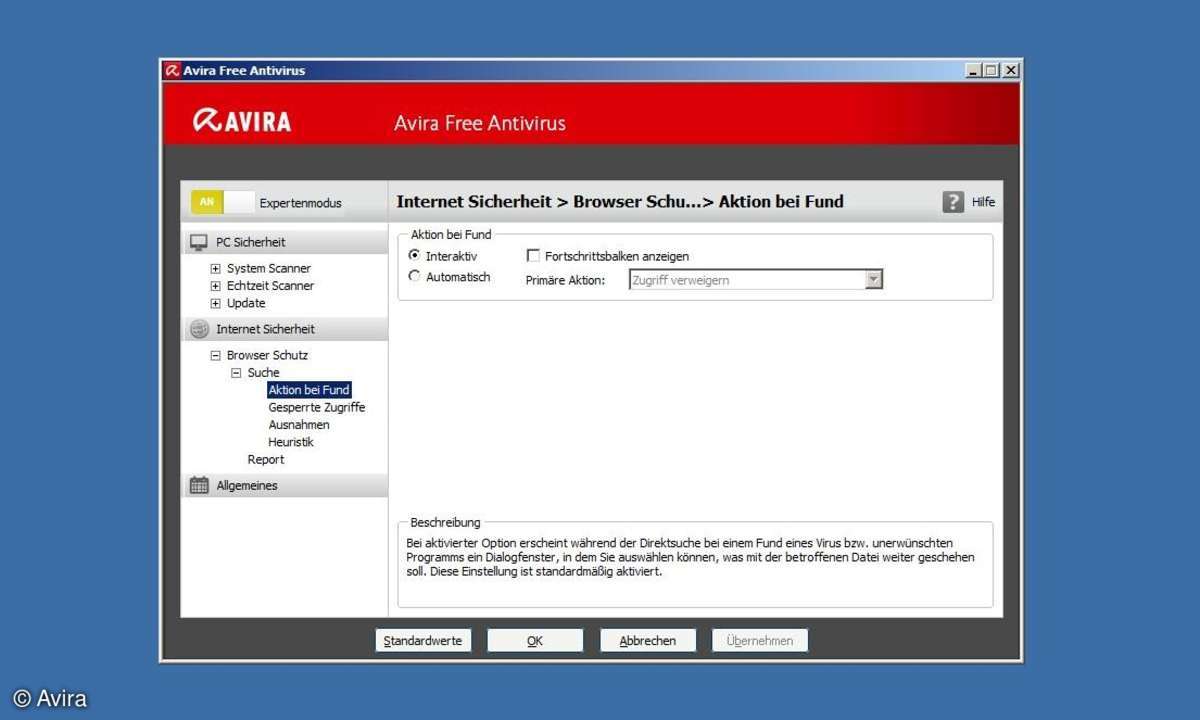Click the Expertenmodus label
1200x720 pixels.
[x=300, y=203]
